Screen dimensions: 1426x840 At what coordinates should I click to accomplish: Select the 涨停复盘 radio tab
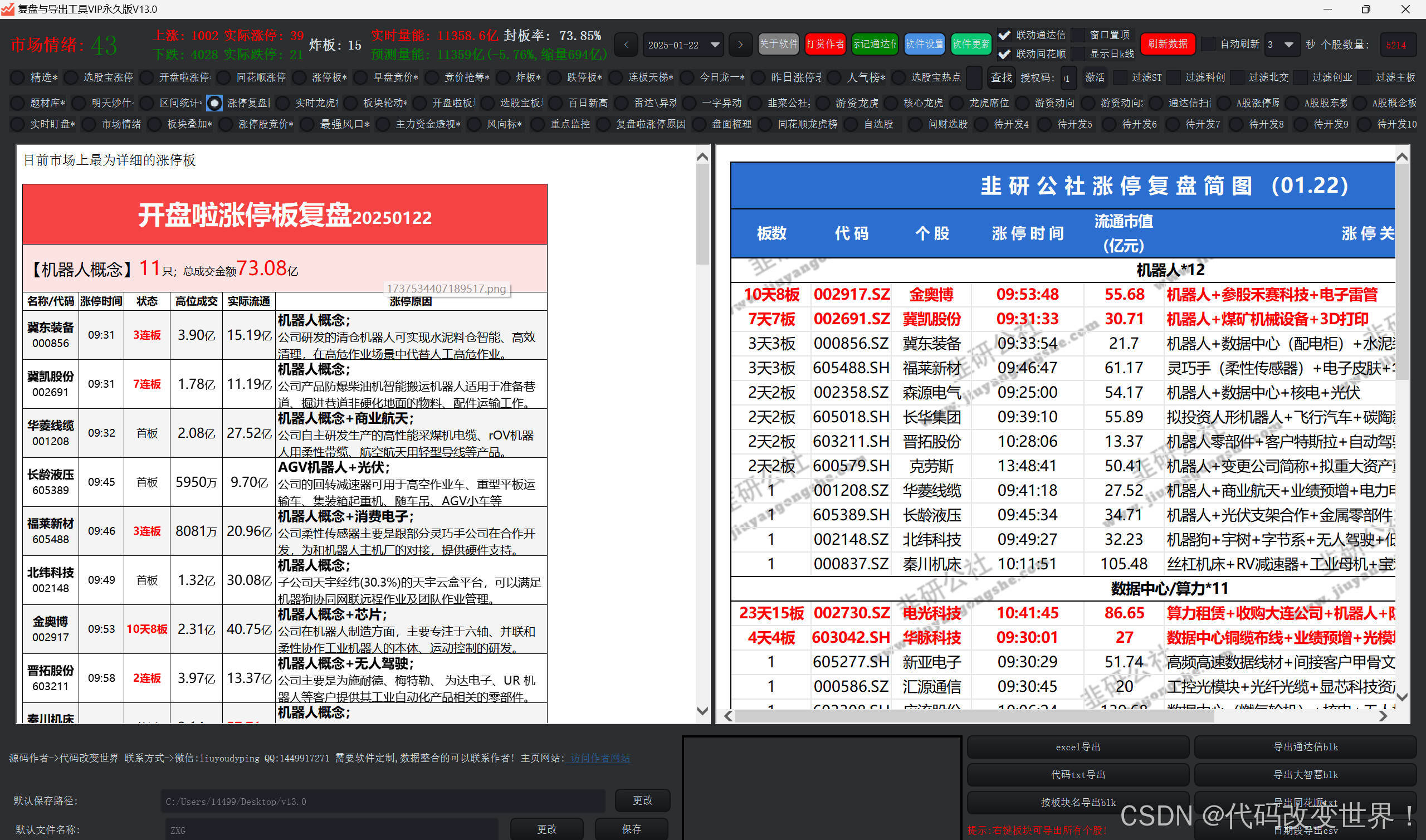pyautogui.click(x=214, y=103)
